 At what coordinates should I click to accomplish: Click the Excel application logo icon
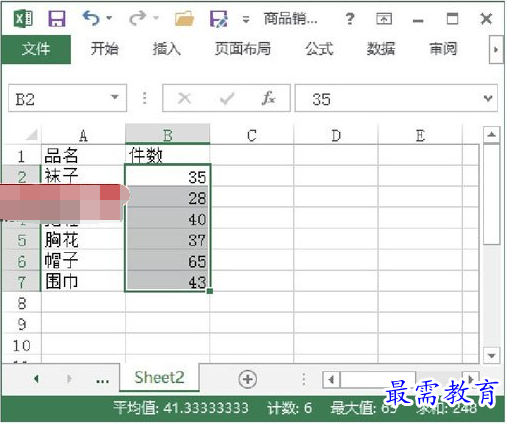(x=23, y=19)
